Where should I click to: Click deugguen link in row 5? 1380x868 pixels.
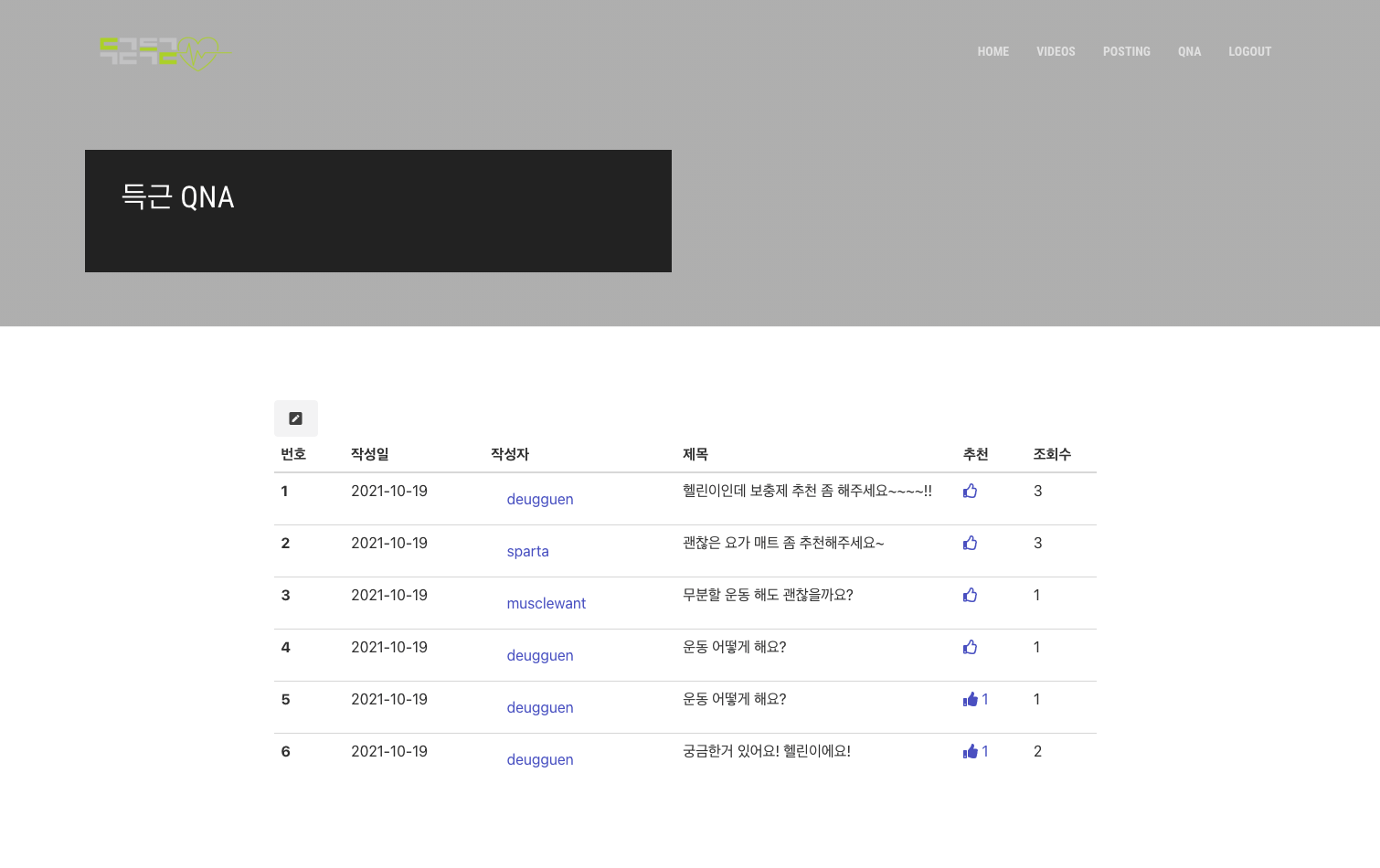(x=540, y=707)
